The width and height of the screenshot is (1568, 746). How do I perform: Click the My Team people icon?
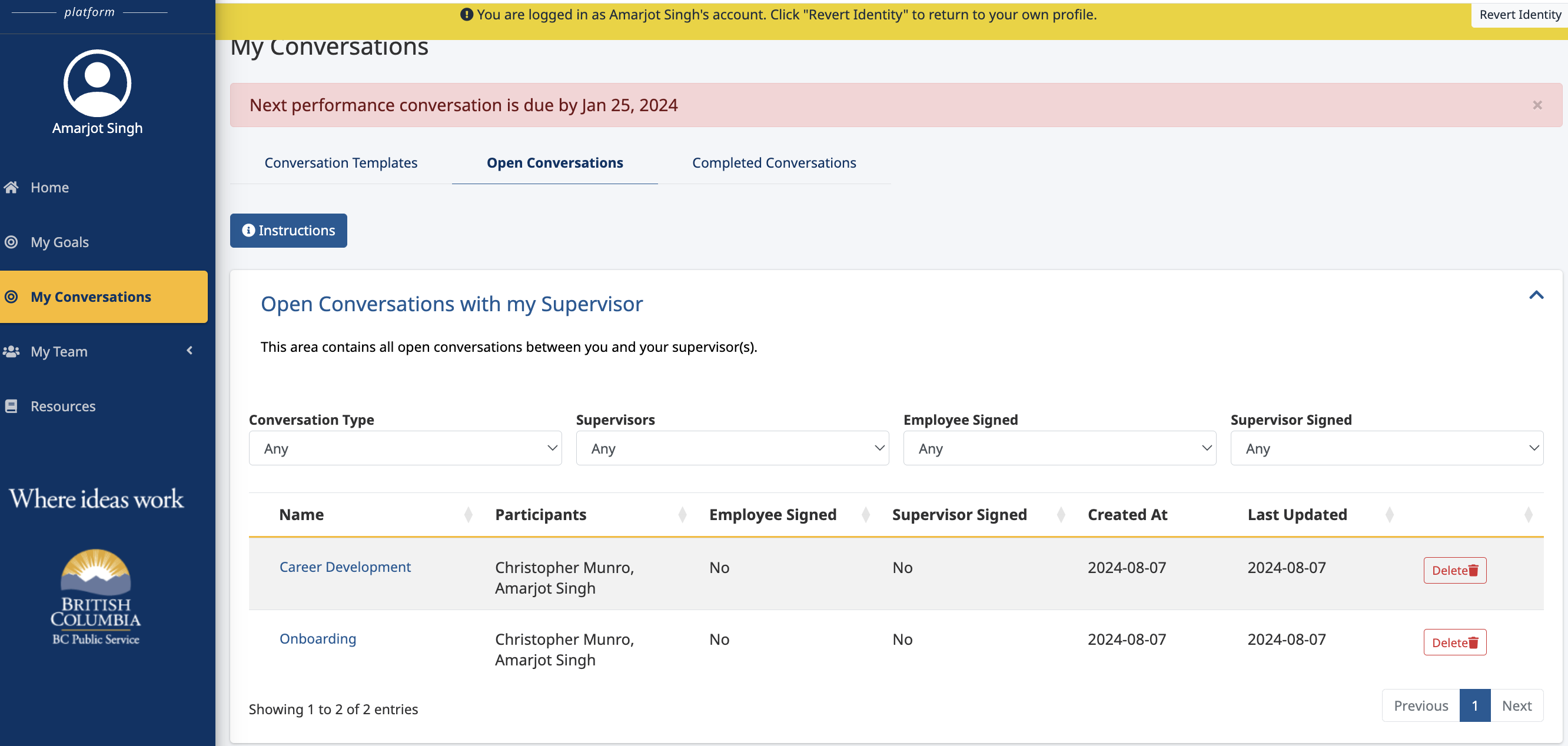[x=11, y=352]
